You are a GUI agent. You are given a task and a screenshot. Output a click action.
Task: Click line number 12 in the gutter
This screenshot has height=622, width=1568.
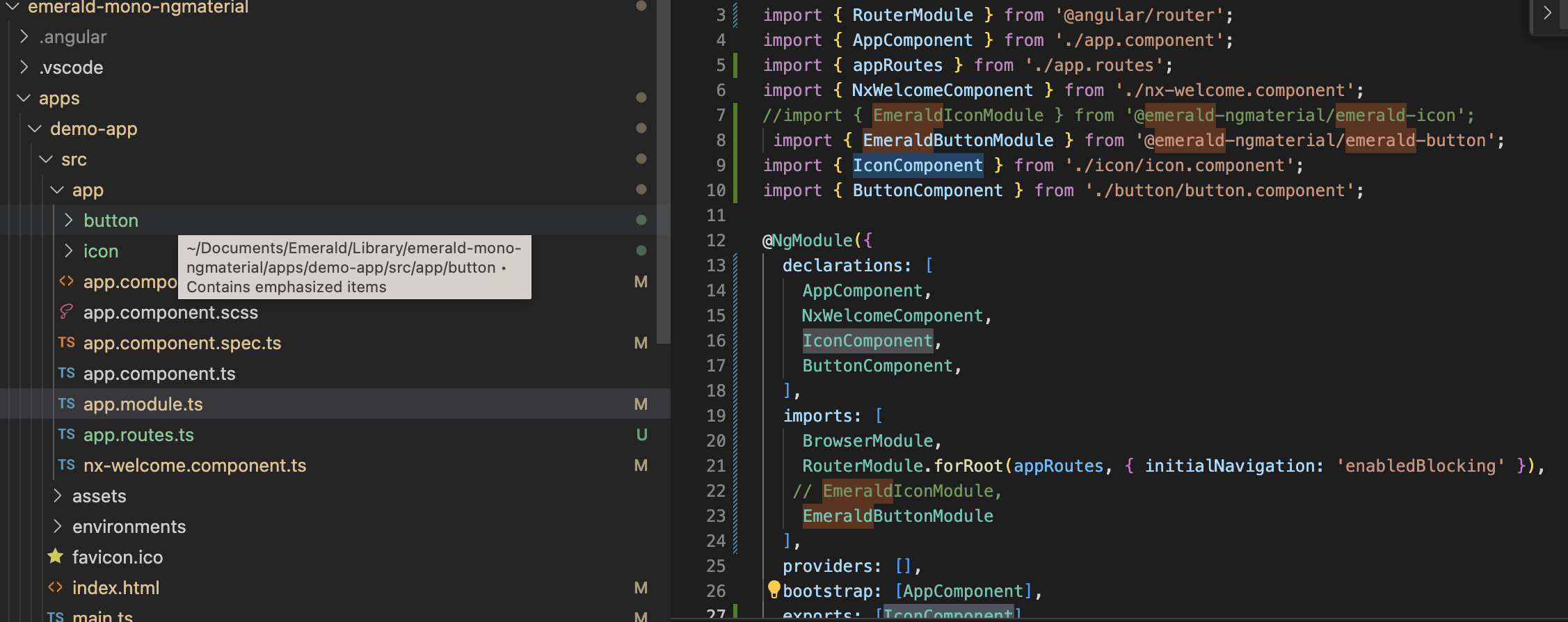[716, 241]
